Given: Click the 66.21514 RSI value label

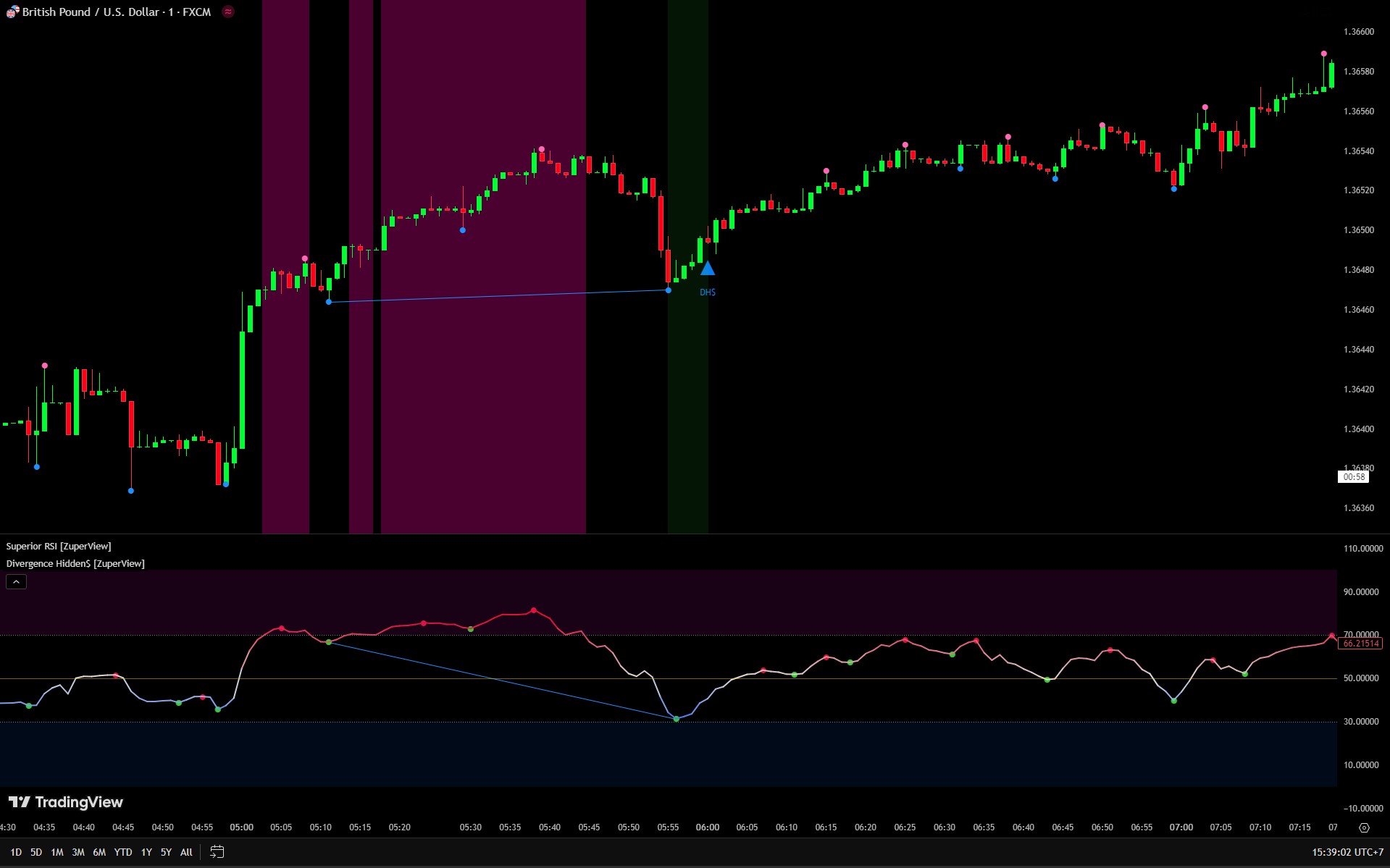Looking at the screenshot, I should [1360, 644].
